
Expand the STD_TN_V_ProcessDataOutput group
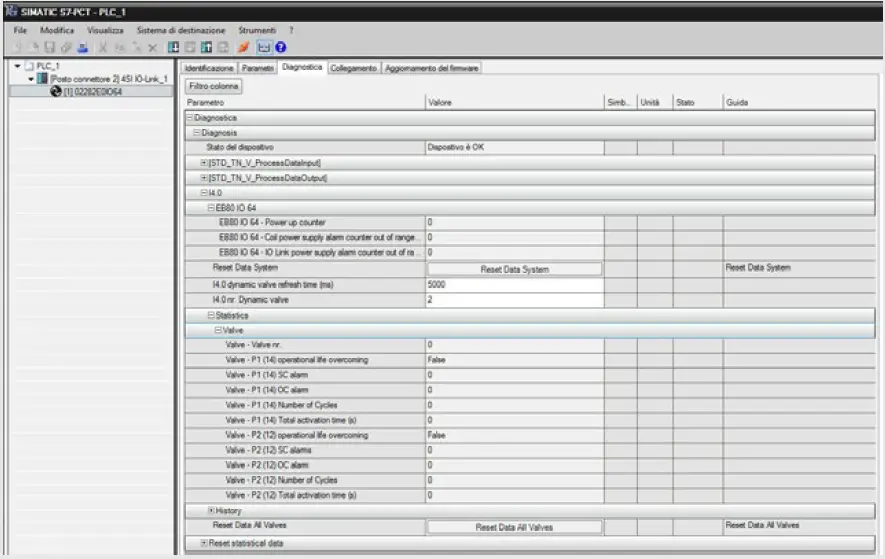click(x=204, y=177)
